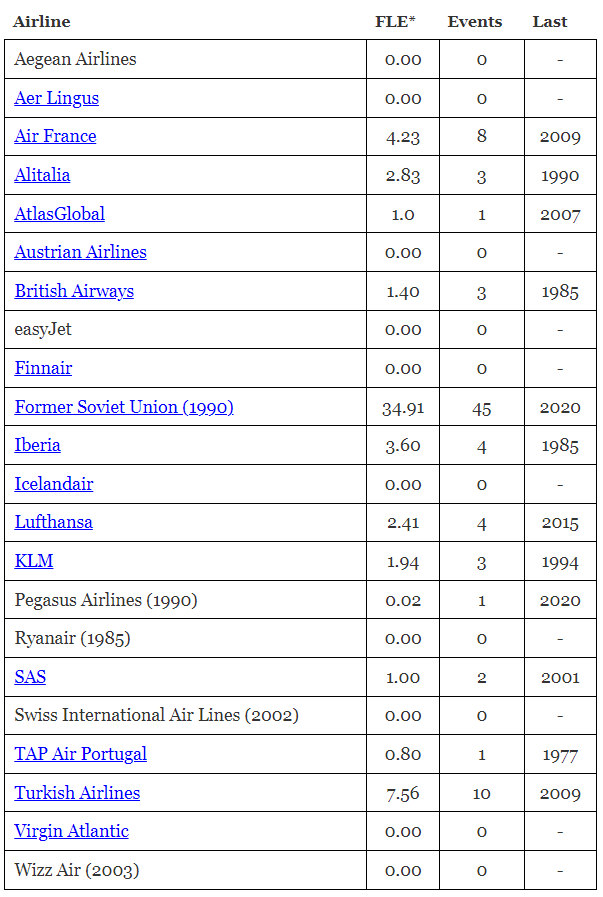
Task: Visit the Virgin Atlantic link
Action: pyautogui.click(x=71, y=831)
